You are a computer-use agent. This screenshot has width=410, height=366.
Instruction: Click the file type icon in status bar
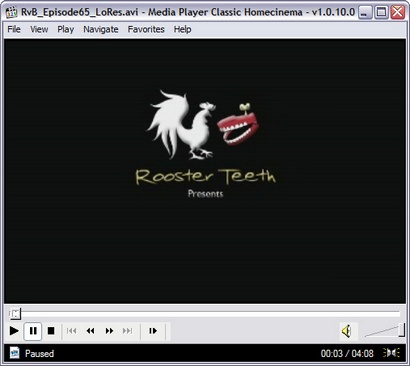tap(14, 353)
